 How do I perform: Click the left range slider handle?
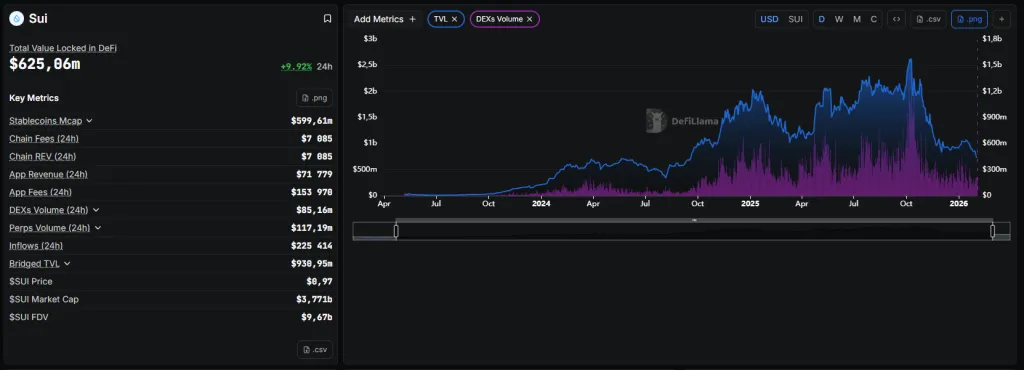[396, 231]
